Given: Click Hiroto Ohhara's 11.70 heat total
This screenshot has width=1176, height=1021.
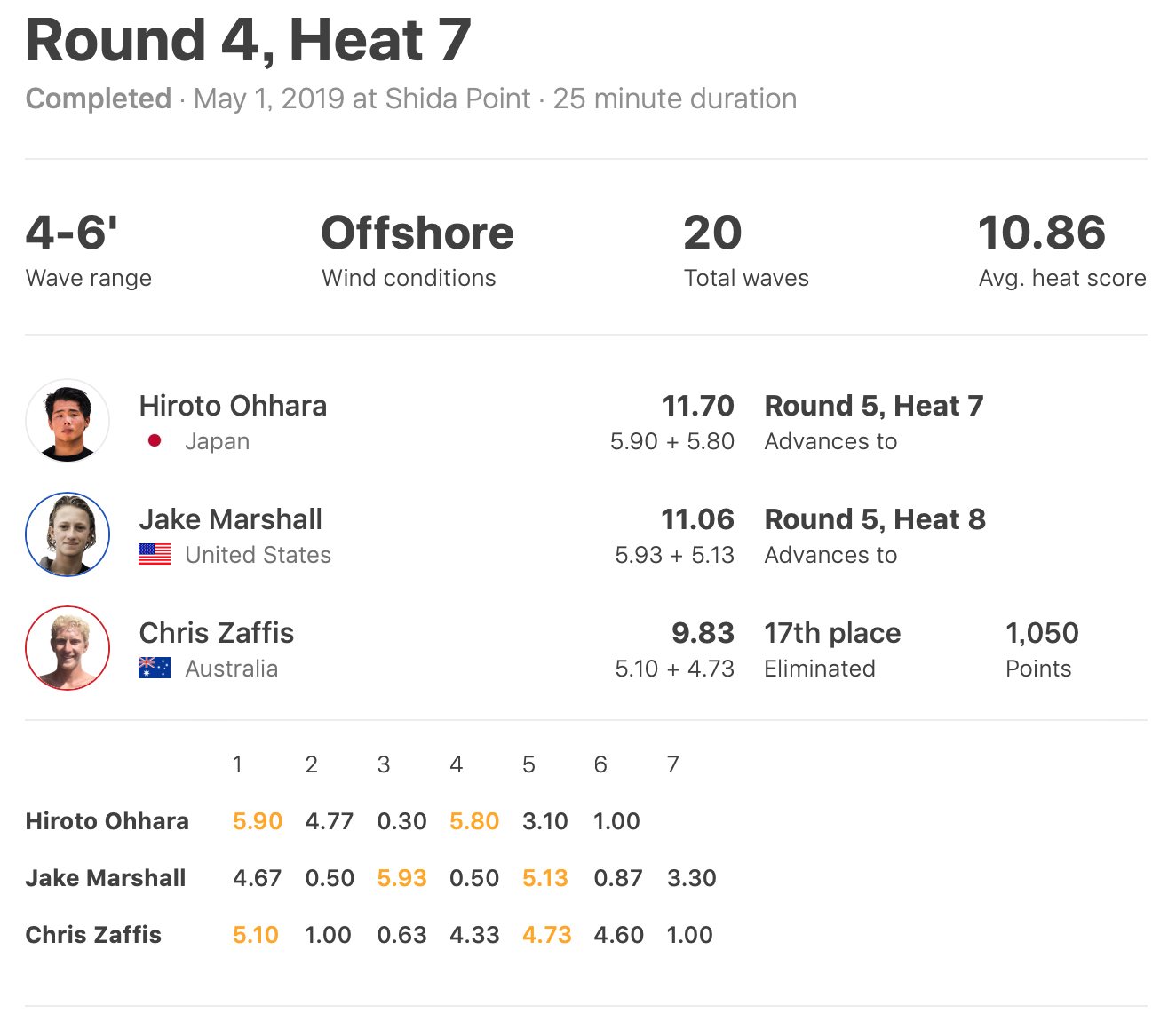Looking at the screenshot, I should [x=697, y=406].
